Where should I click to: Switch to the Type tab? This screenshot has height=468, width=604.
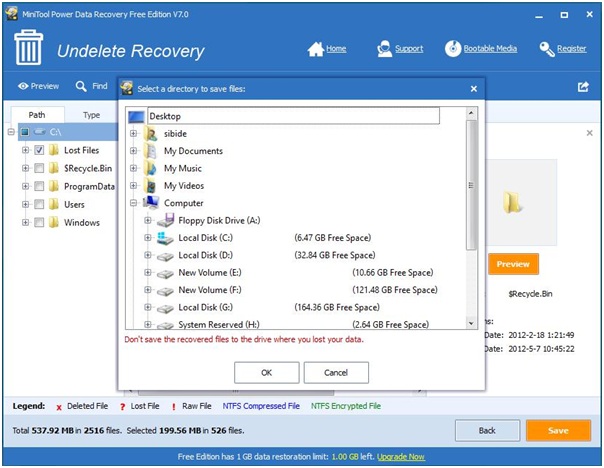91,115
